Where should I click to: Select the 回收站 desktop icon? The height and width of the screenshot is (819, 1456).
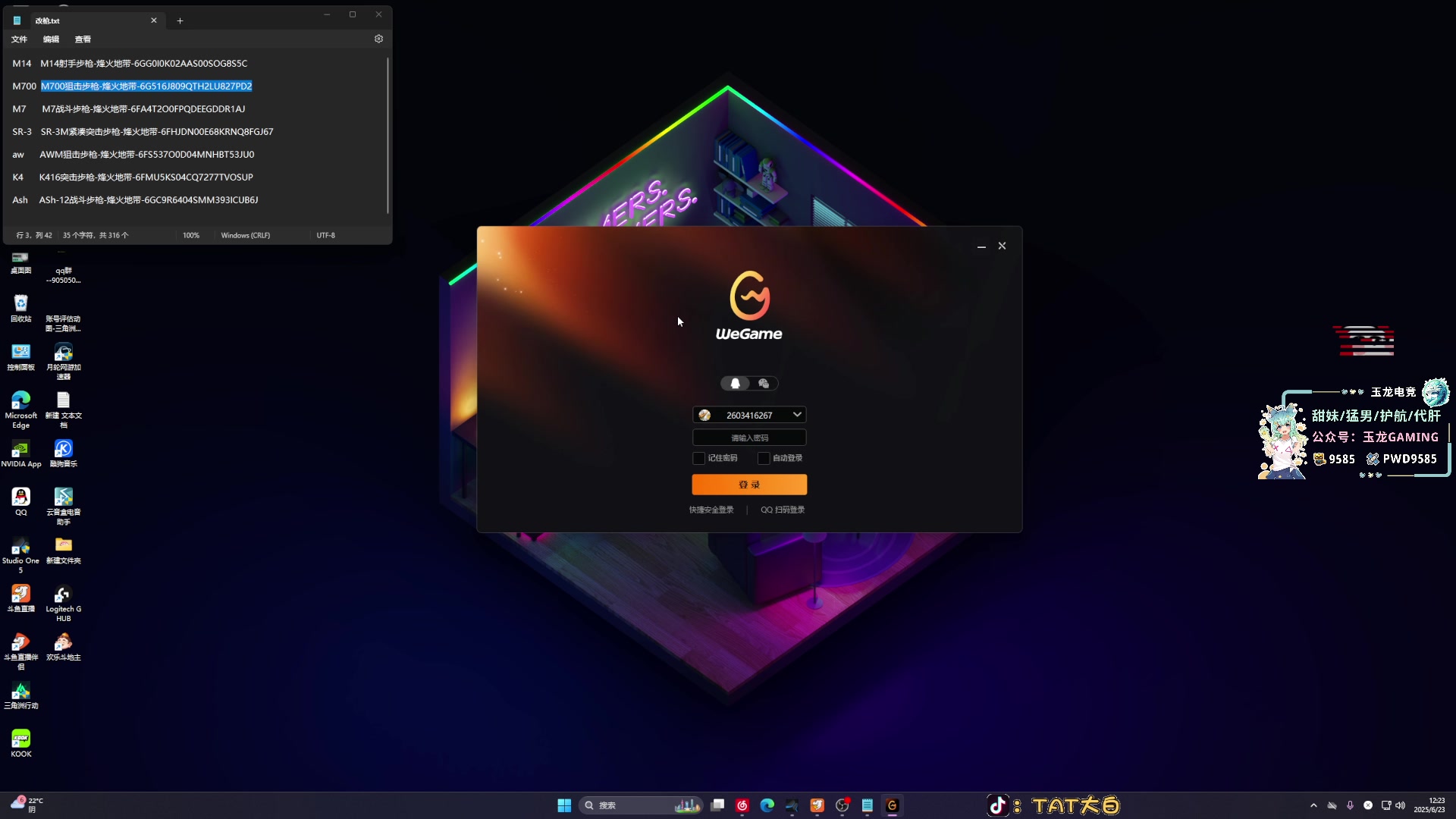click(20, 309)
